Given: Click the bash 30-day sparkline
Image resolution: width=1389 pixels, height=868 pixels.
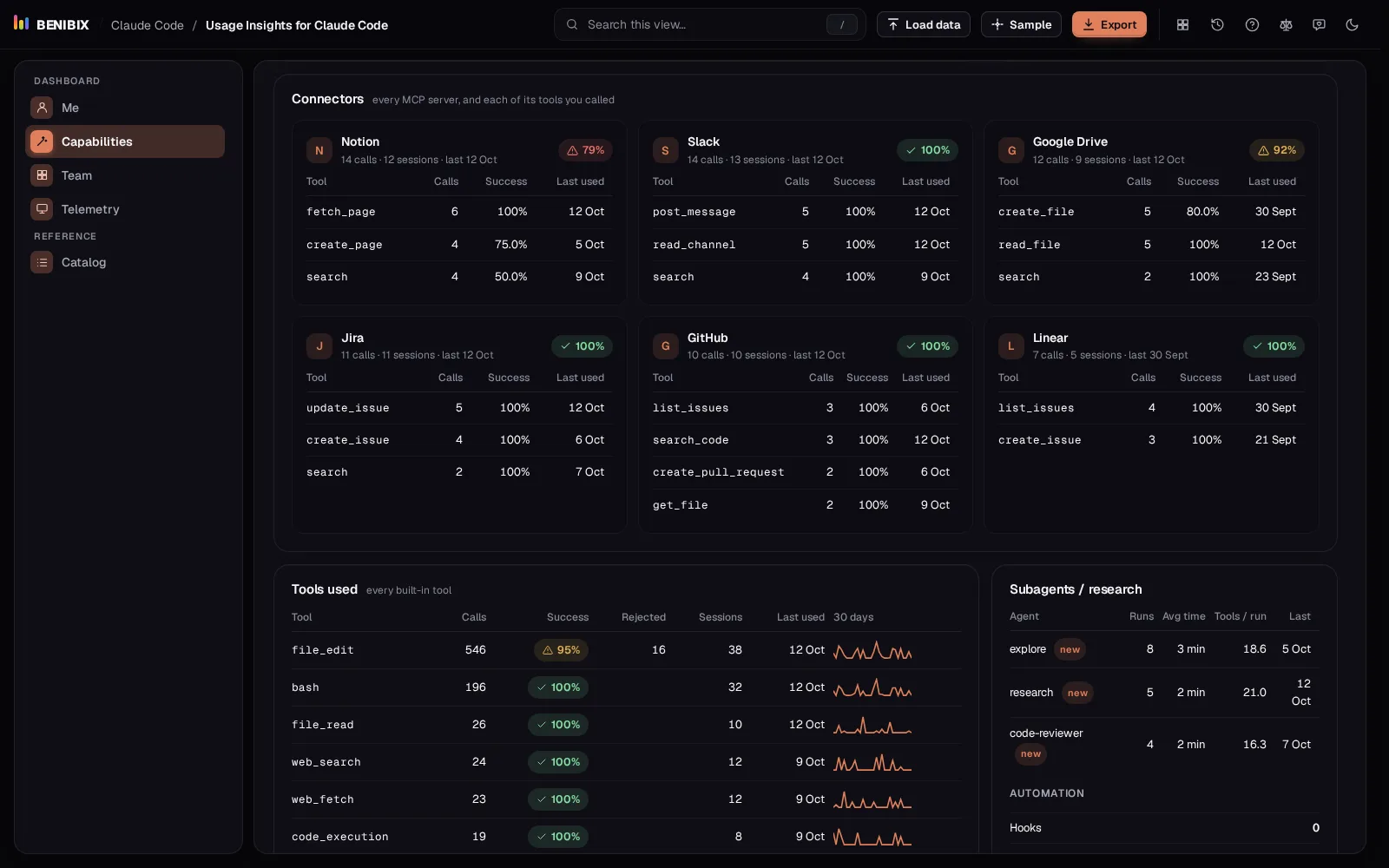Looking at the screenshot, I should [x=872, y=687].
